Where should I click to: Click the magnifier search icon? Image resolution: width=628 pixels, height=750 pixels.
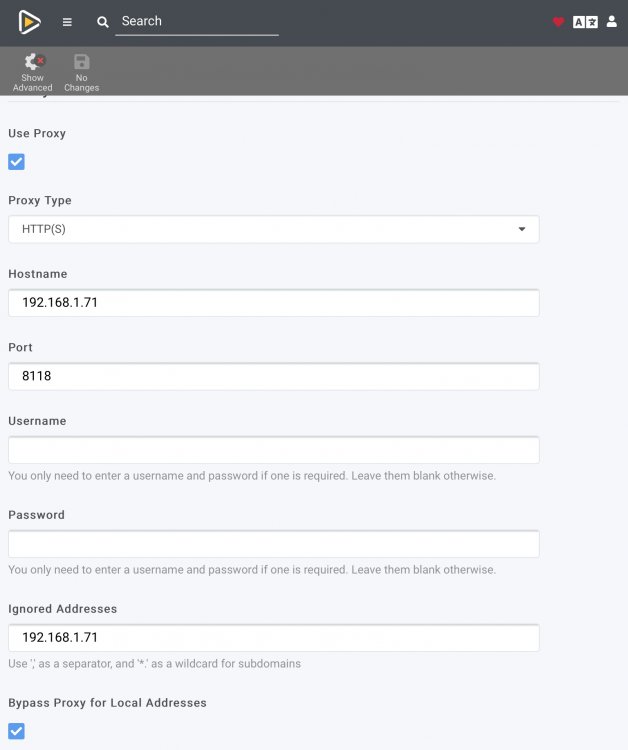(x=102, y=22)
